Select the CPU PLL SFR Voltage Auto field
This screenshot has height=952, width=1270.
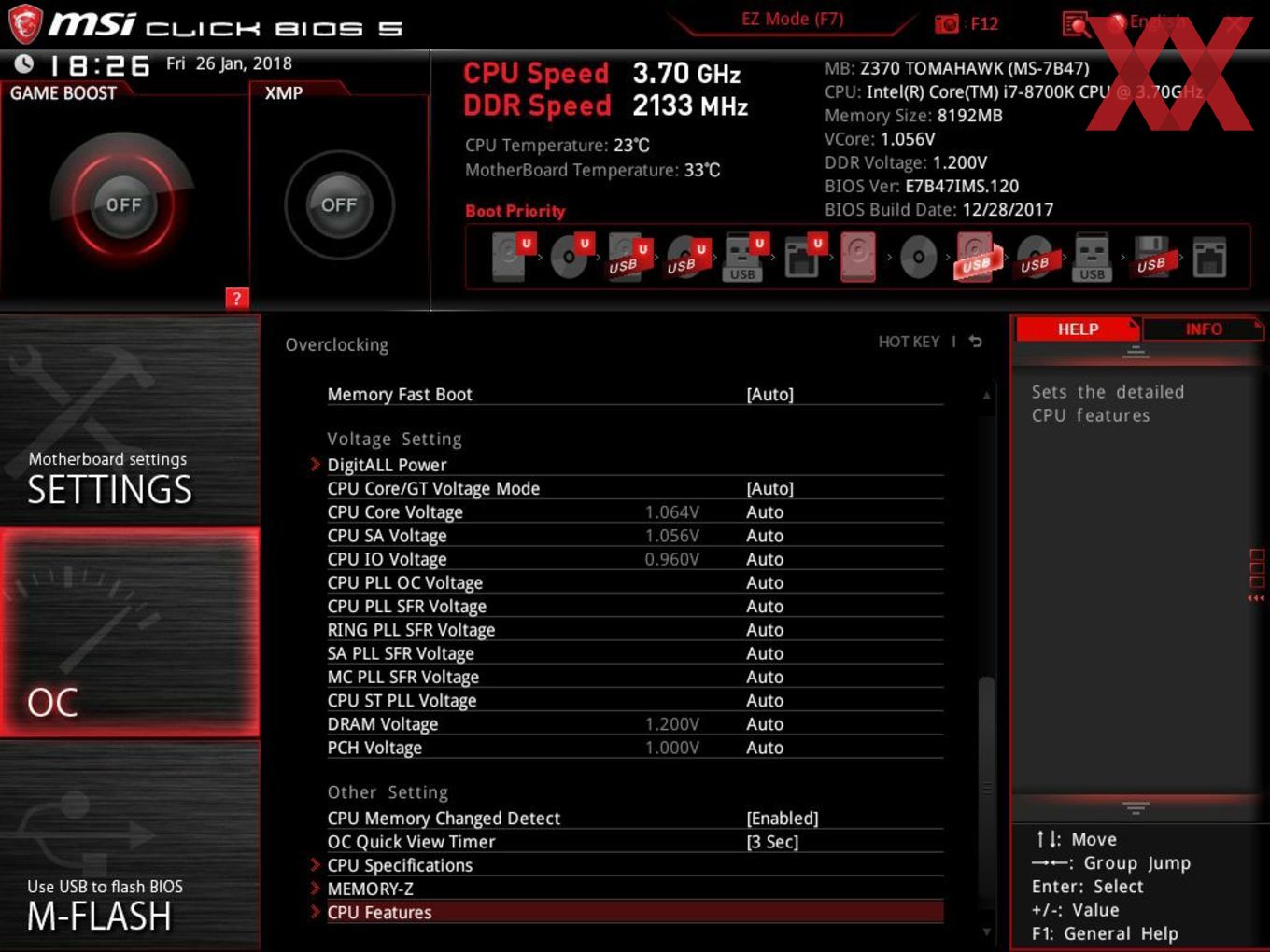click(x=765, y=606)
